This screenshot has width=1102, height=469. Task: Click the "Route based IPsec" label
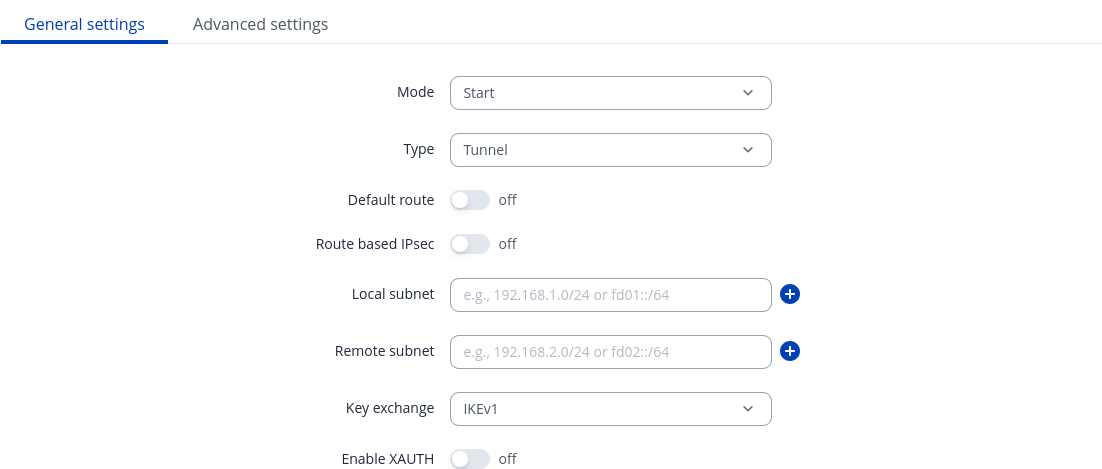click(374, 243)
